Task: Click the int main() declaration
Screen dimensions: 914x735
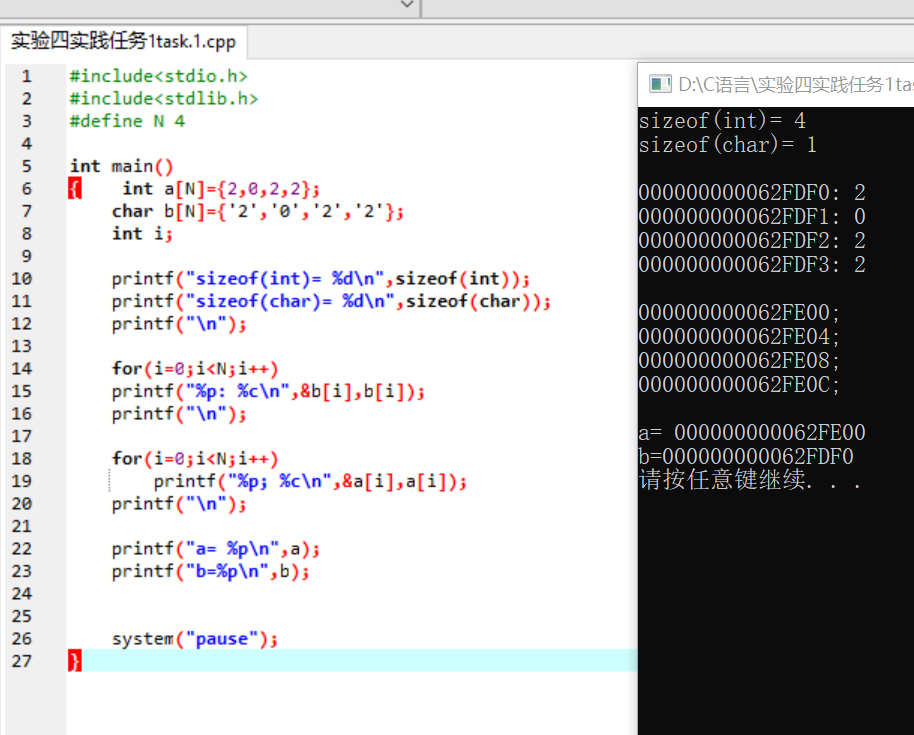Action: (x=122, y=166)
